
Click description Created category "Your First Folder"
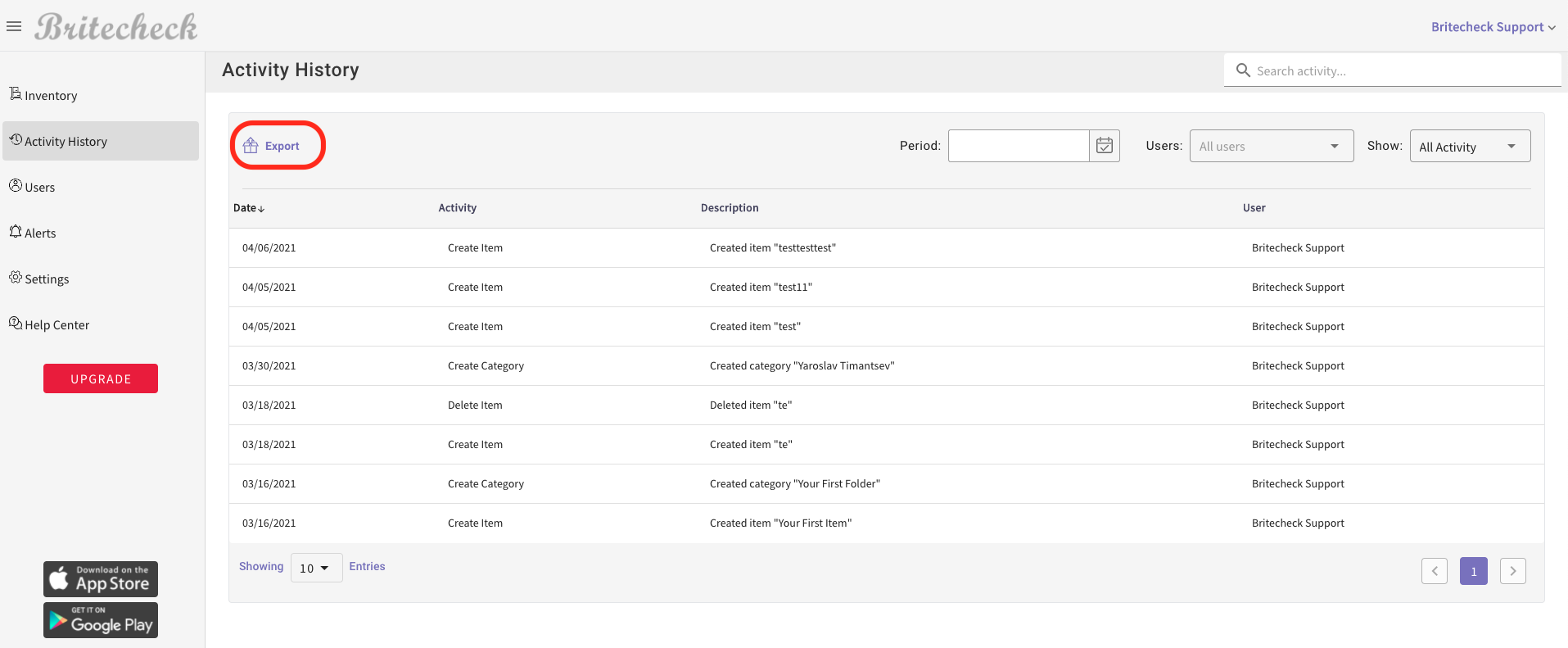click(795, 484)
